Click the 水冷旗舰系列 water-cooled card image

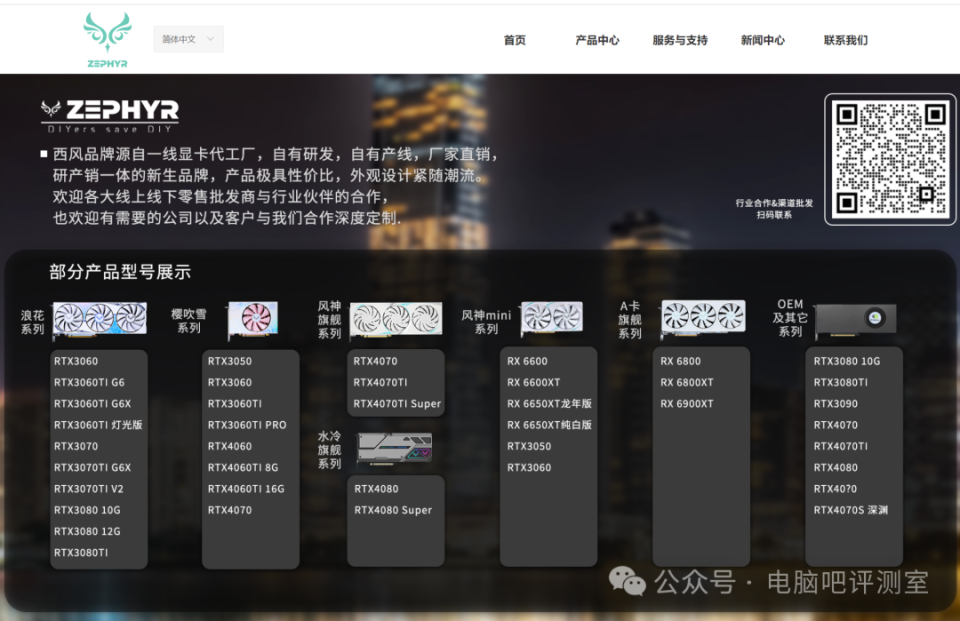pyautogui.click(x=395, y=448)
